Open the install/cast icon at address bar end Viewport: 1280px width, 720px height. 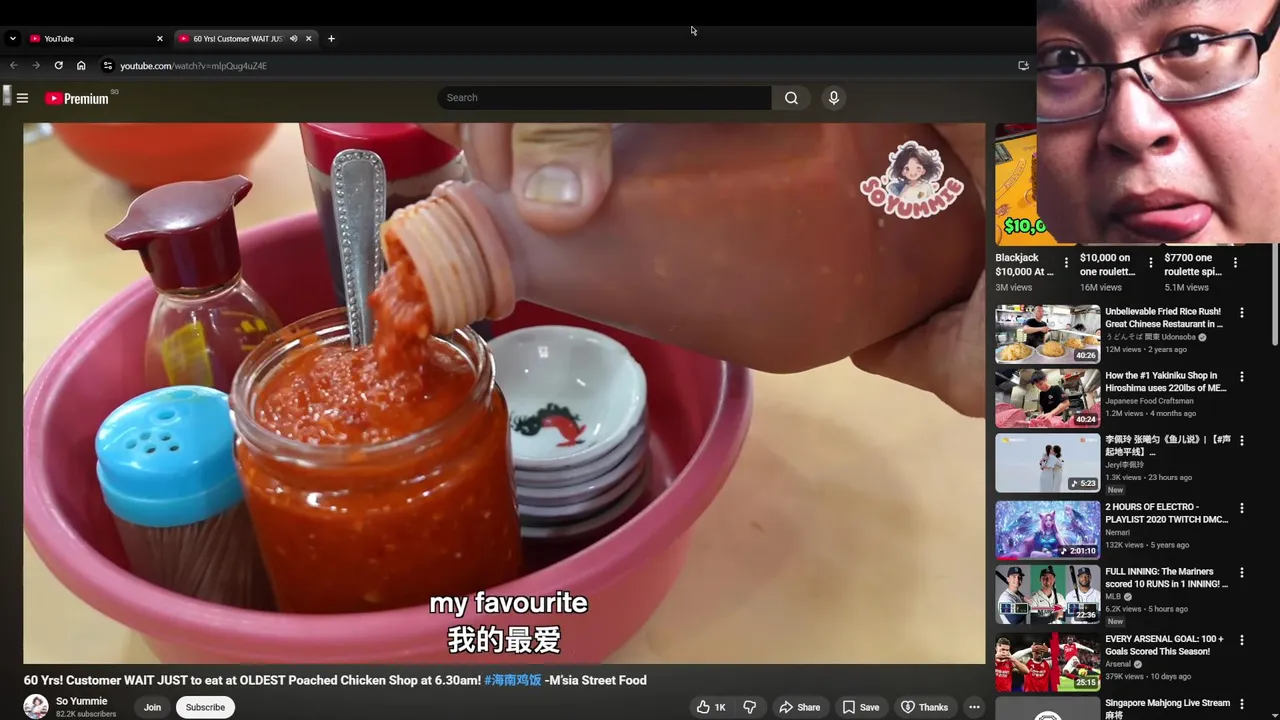pos(1023,65)
